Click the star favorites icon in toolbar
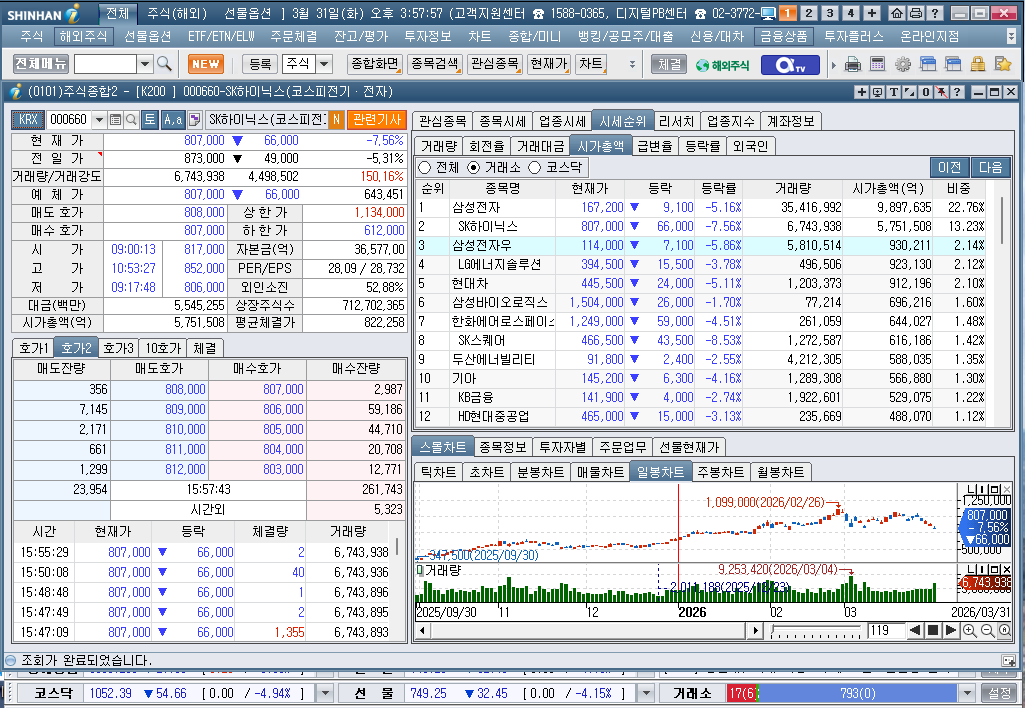The width and height of the screenshot is (1025, 708). [1003, 64]
